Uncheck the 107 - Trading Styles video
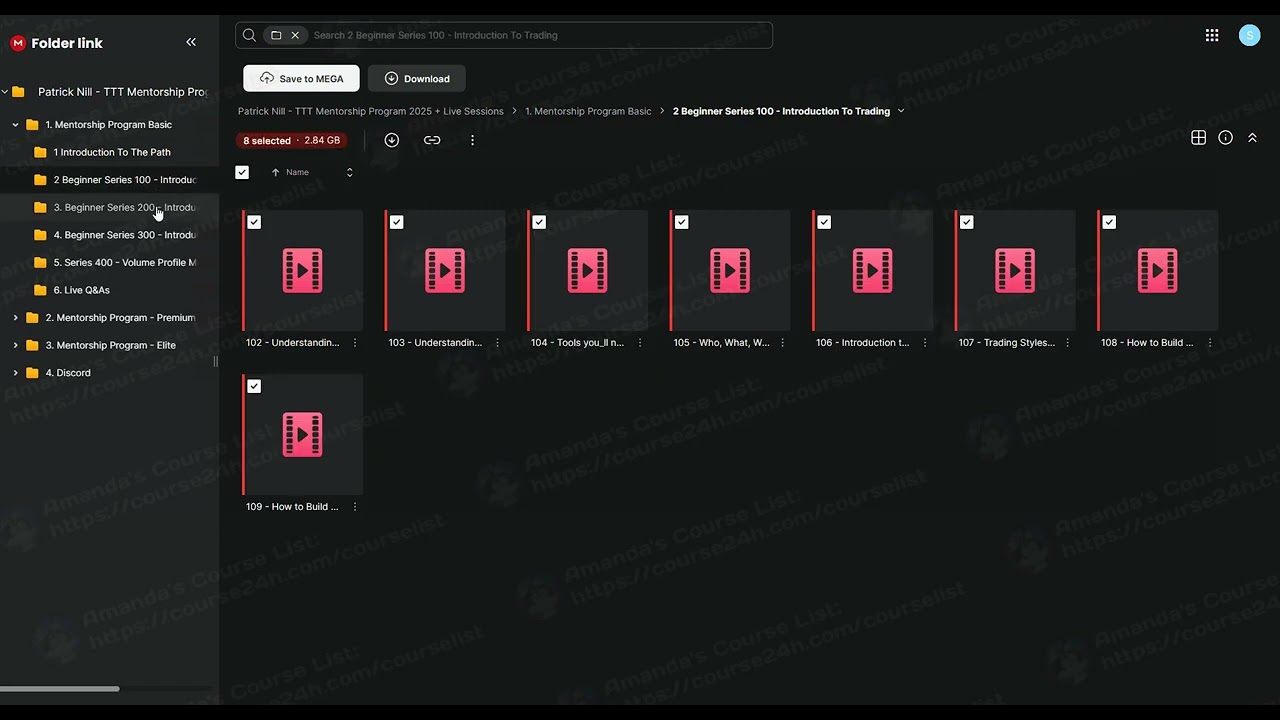Screen dimensions: 1280x720 click(x=967, y=222)
